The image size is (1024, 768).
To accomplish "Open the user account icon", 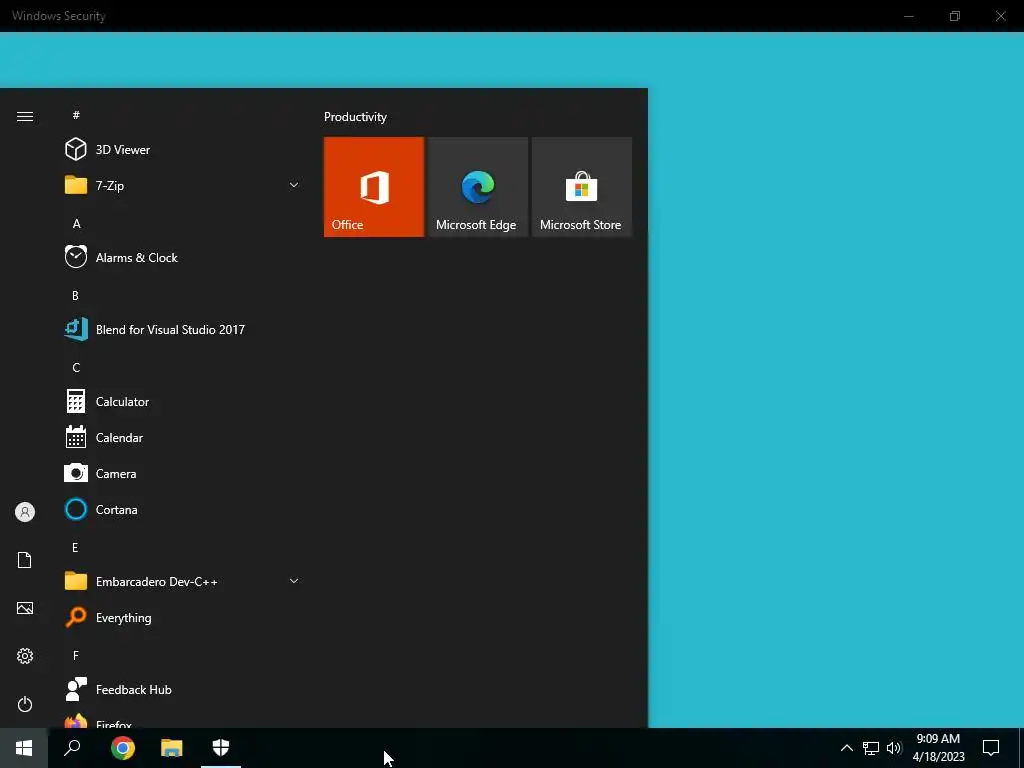I will [25, 512].
